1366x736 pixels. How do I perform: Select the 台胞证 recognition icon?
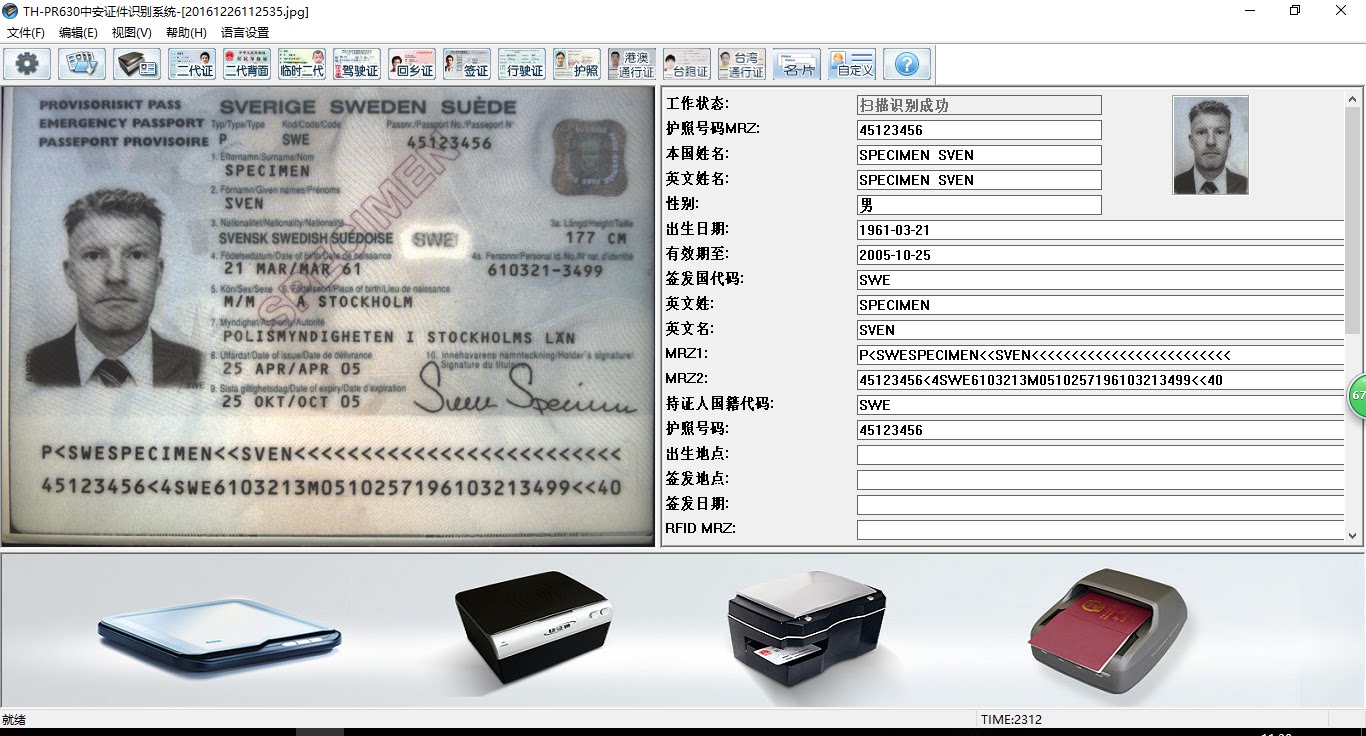pos(687,65)
